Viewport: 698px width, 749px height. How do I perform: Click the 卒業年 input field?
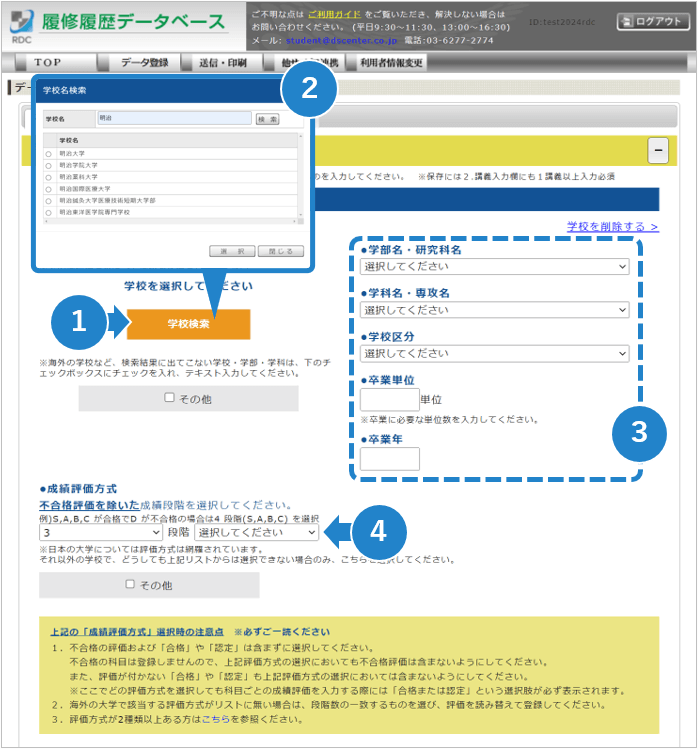tap(390, 459)
